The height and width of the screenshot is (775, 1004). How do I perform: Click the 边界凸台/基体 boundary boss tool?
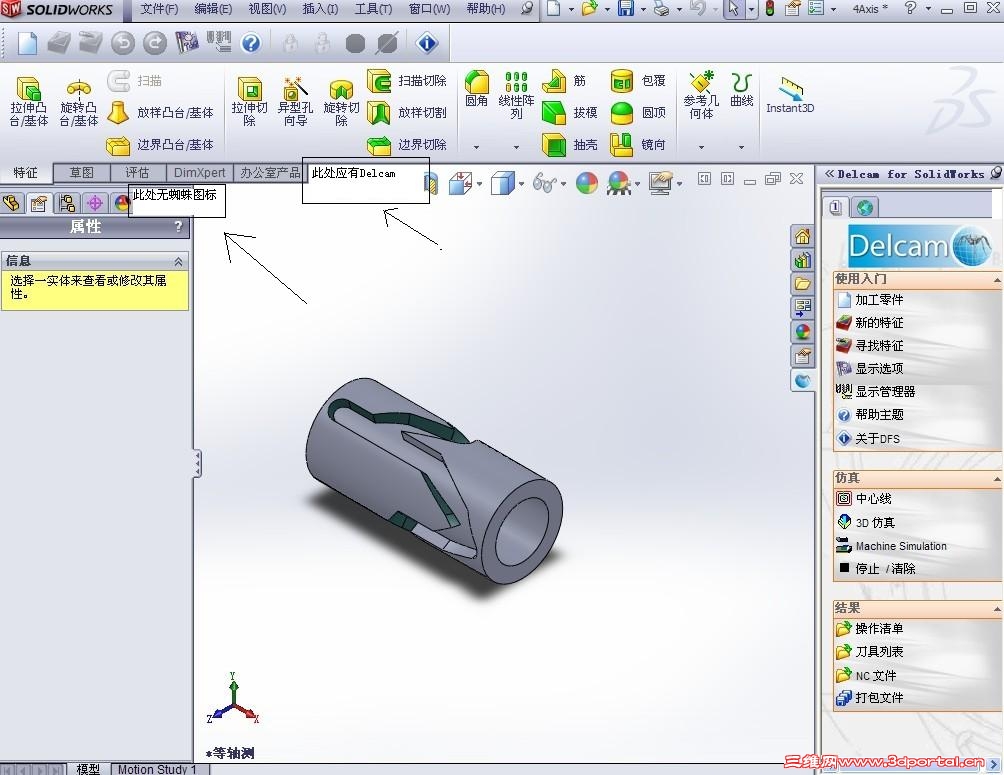160,145
